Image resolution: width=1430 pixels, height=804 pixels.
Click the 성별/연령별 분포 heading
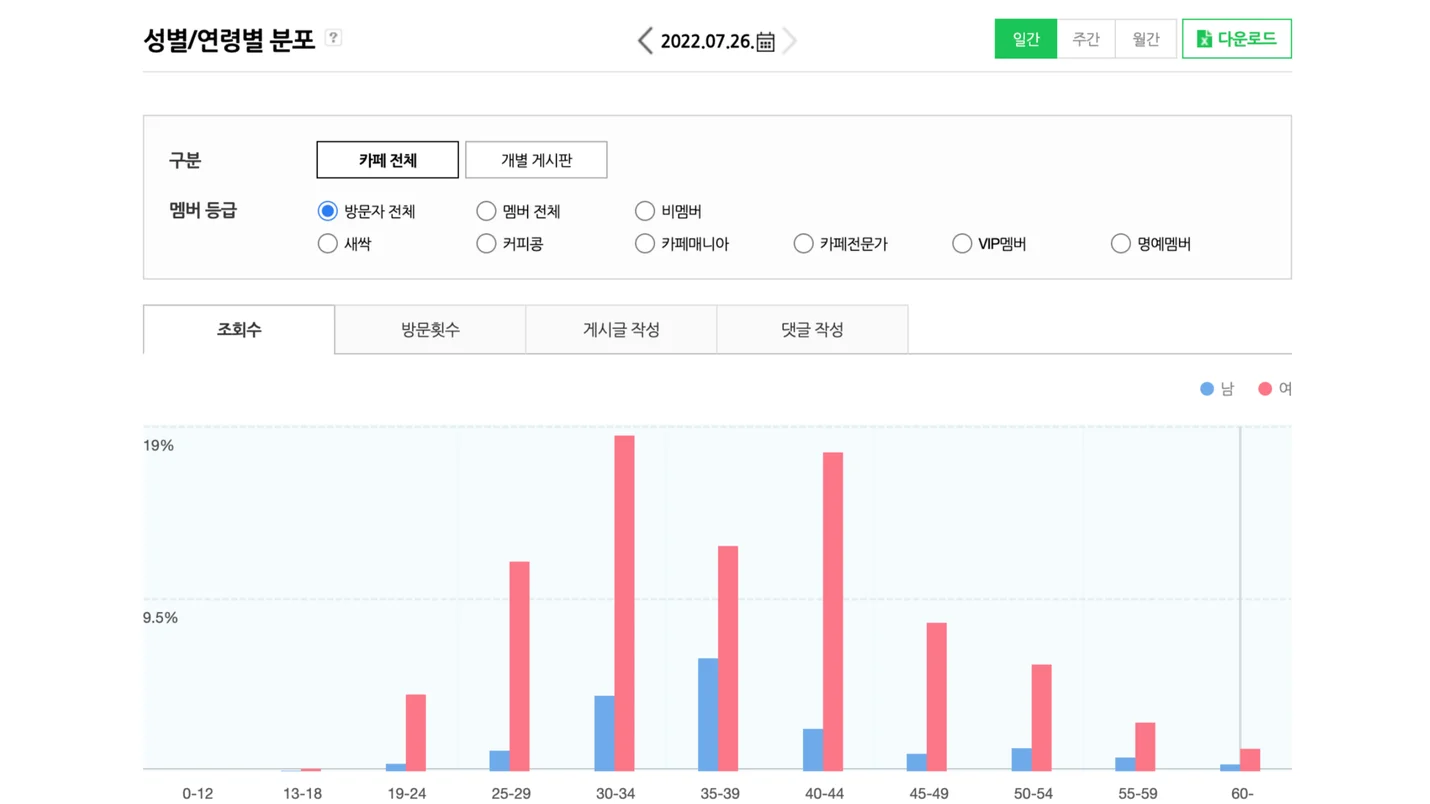click(x=229, y=39)
